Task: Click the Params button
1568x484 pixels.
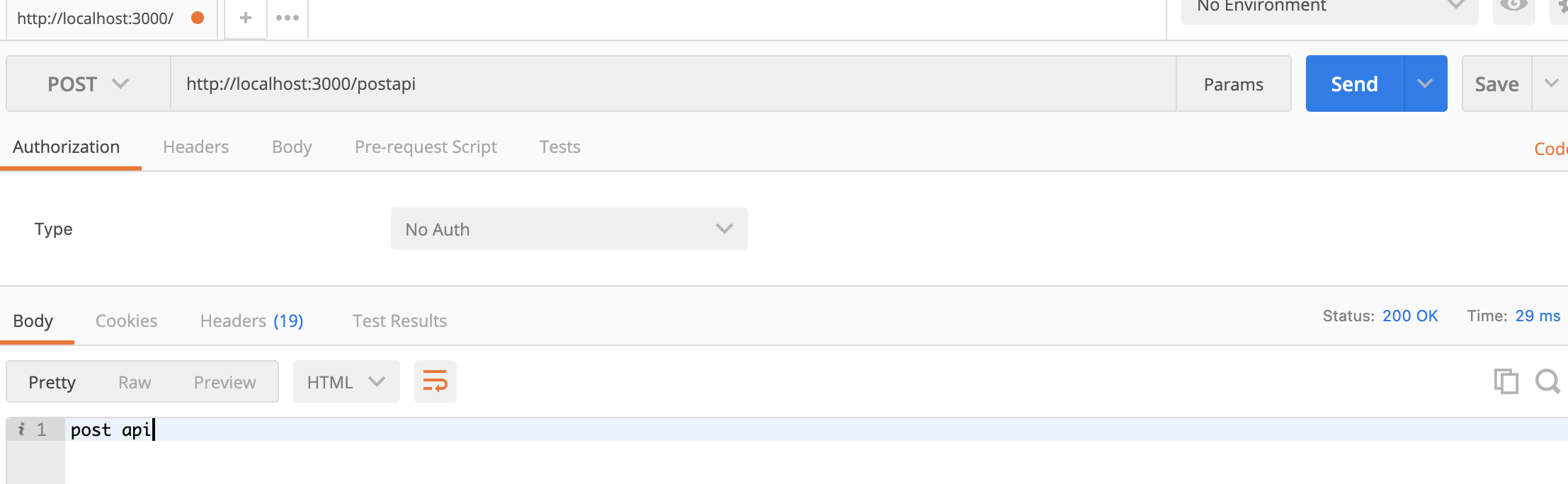Action: [1234, 83]
